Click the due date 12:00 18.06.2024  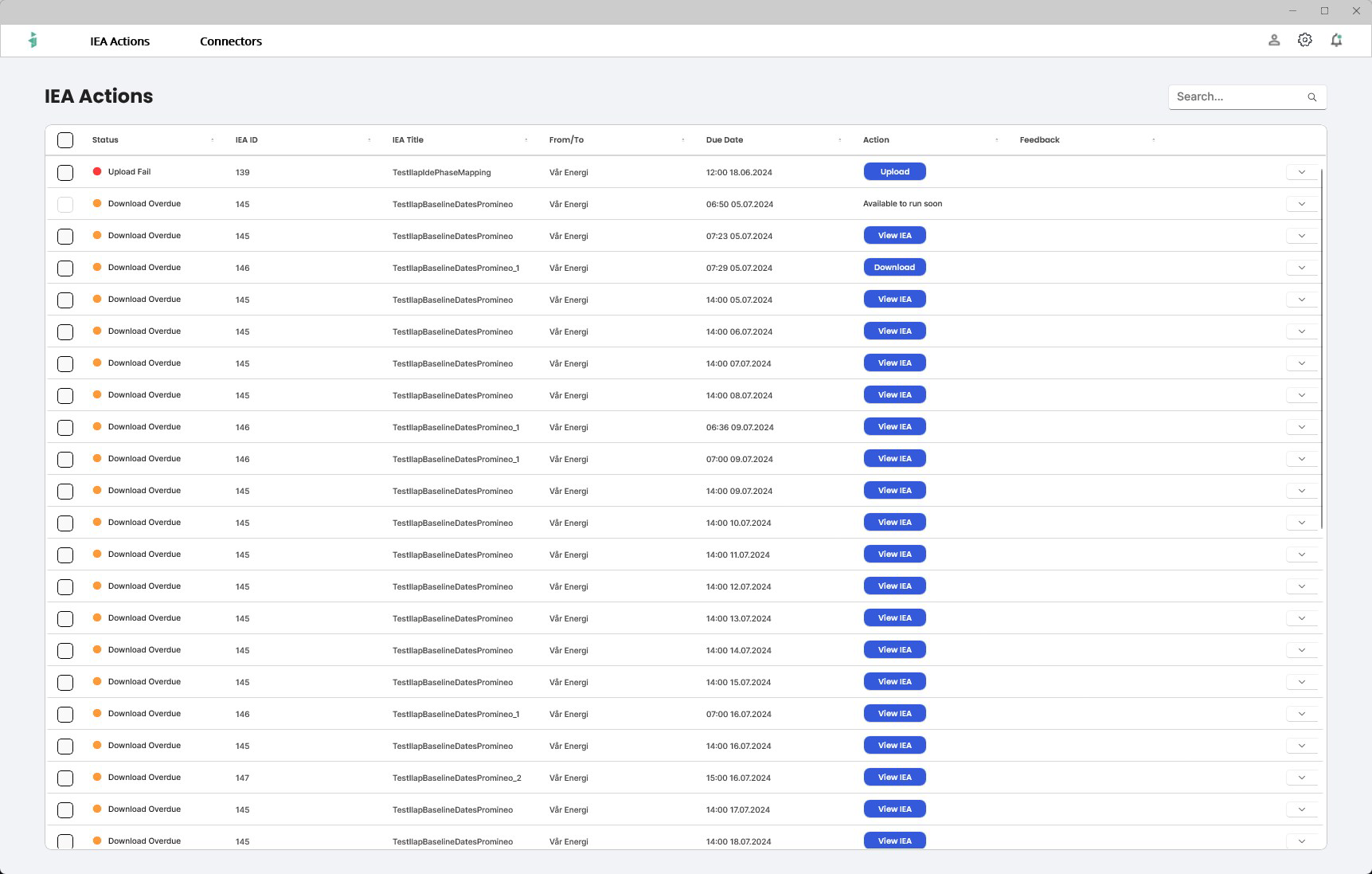[739, 173]
